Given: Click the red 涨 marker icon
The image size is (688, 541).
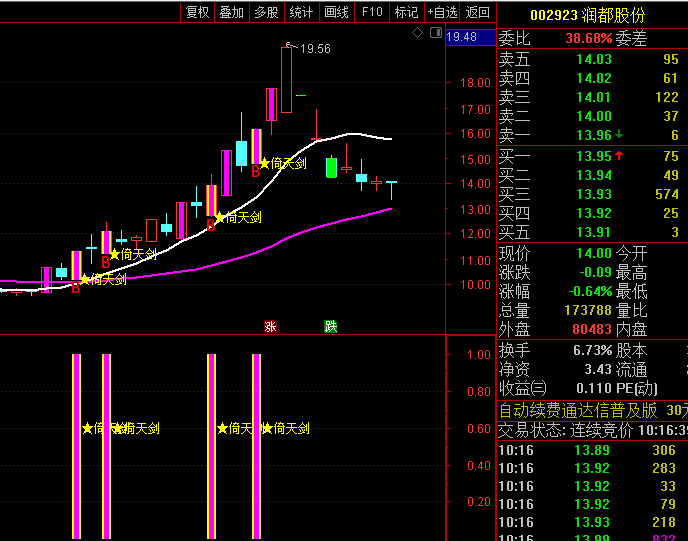Looking at the screenshot, I should (x=270, y=327).
